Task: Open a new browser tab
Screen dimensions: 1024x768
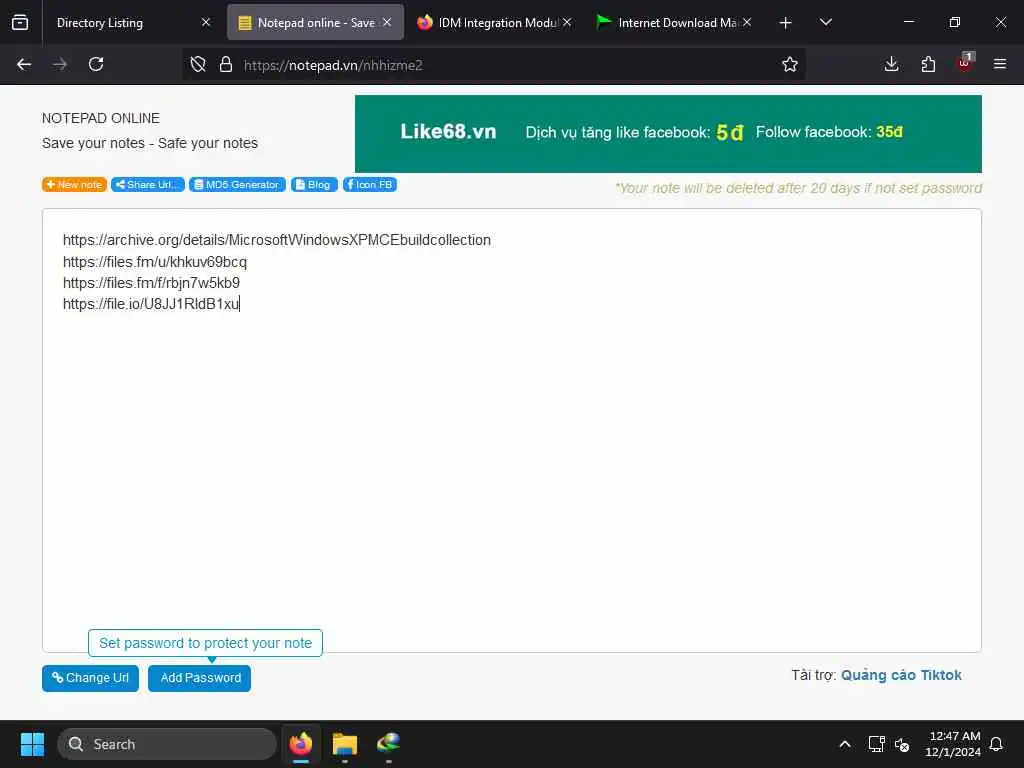Action: click(786, 23)
